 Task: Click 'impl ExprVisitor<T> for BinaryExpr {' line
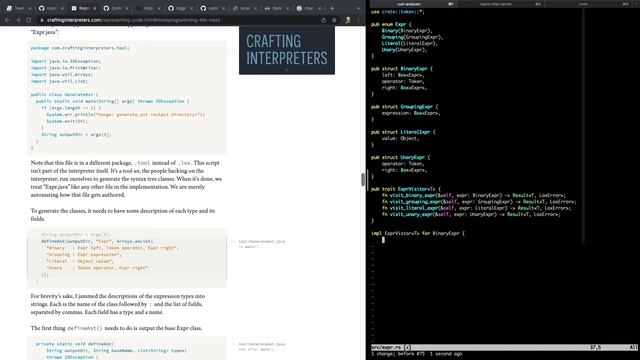coord(418,233)
